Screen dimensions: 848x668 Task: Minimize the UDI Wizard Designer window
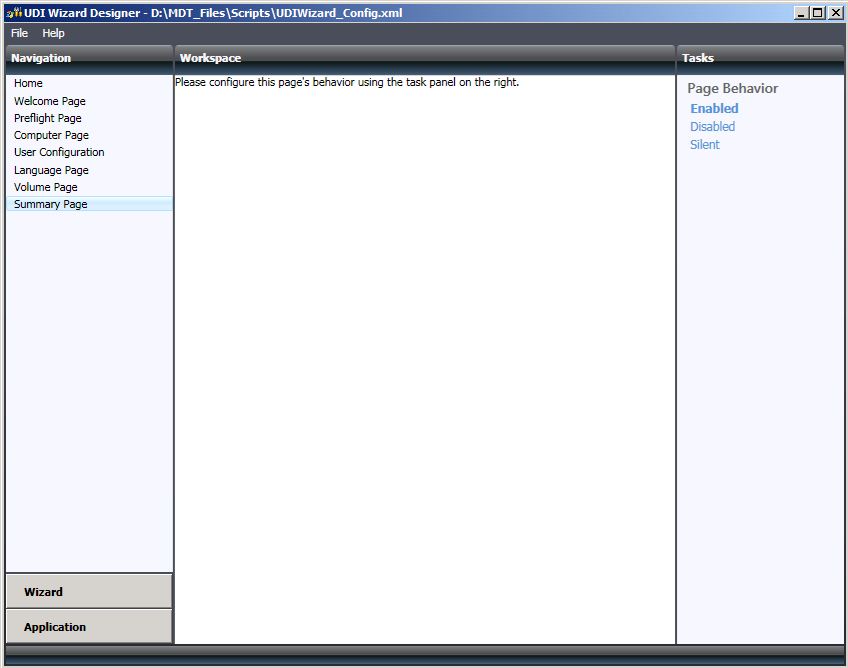coord(801,12)
